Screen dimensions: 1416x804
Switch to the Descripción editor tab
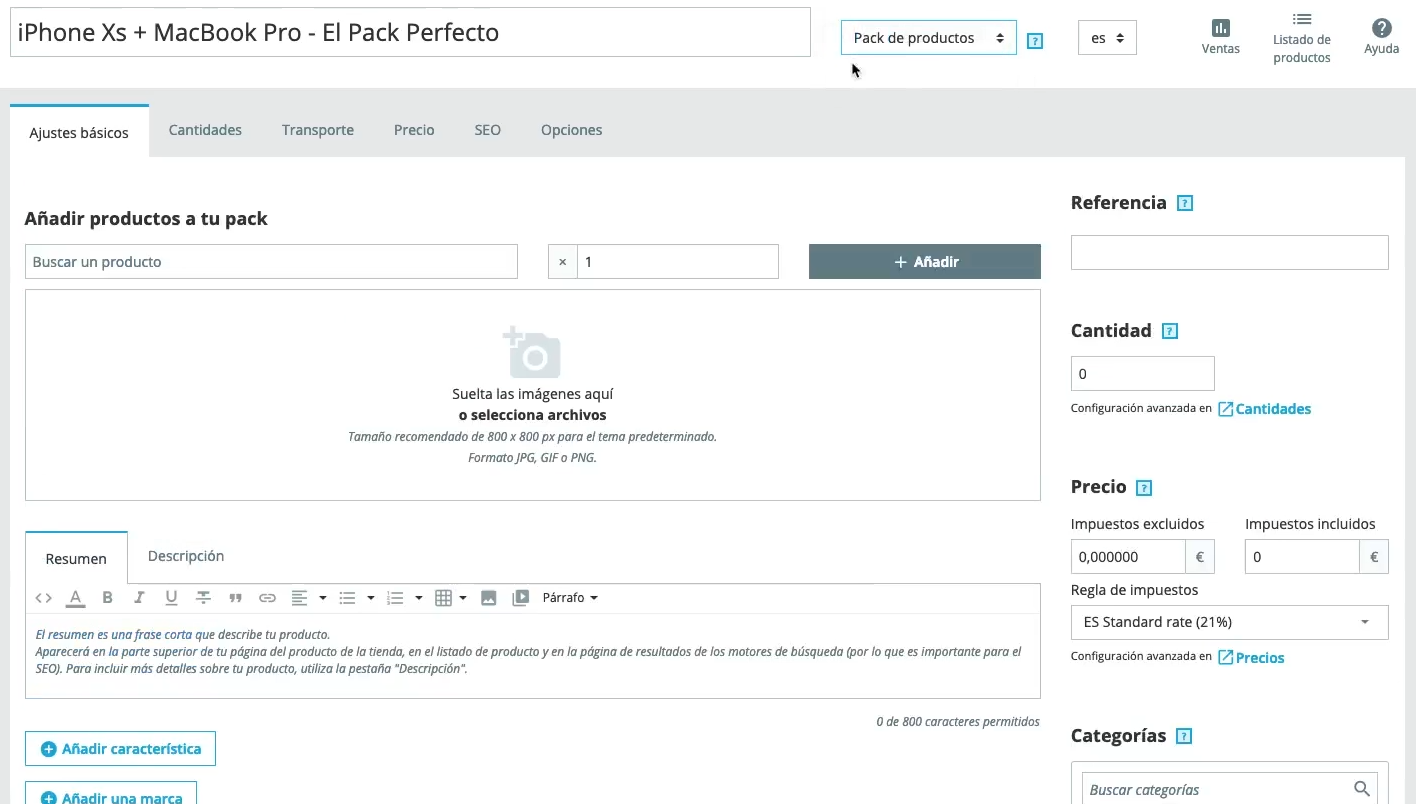coord(186,556)
